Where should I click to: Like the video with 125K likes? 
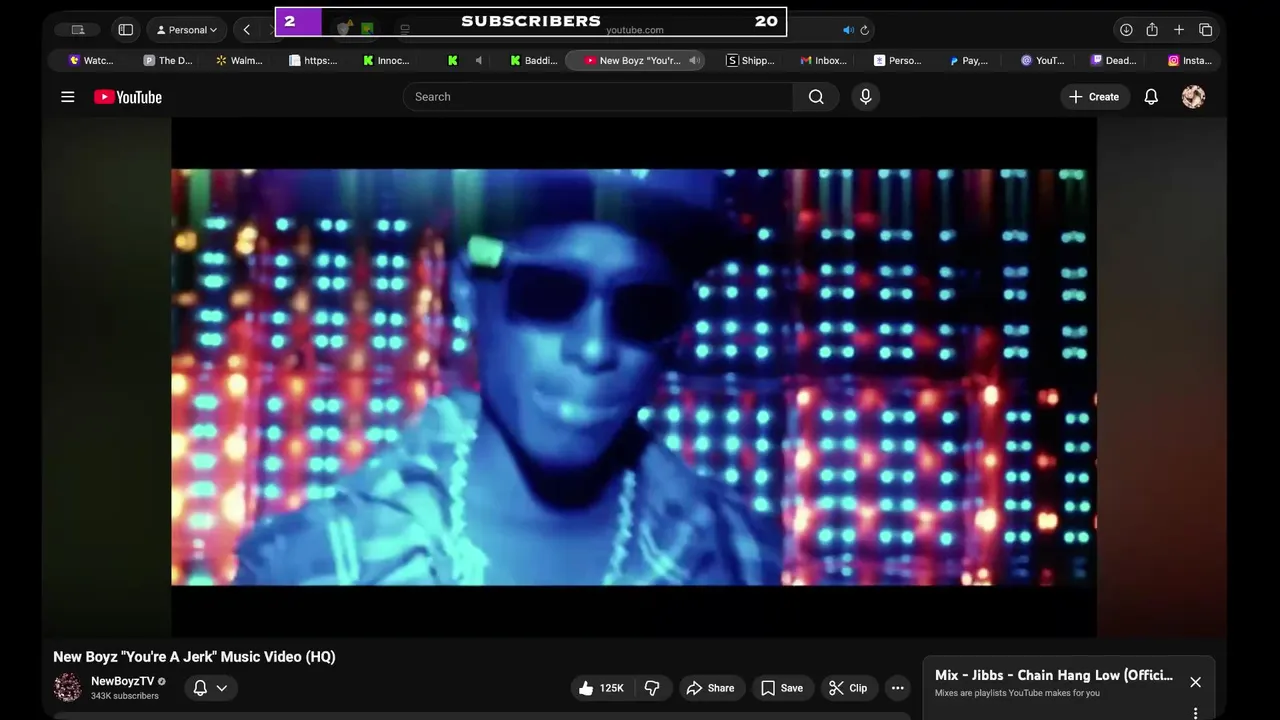(600, 688)
